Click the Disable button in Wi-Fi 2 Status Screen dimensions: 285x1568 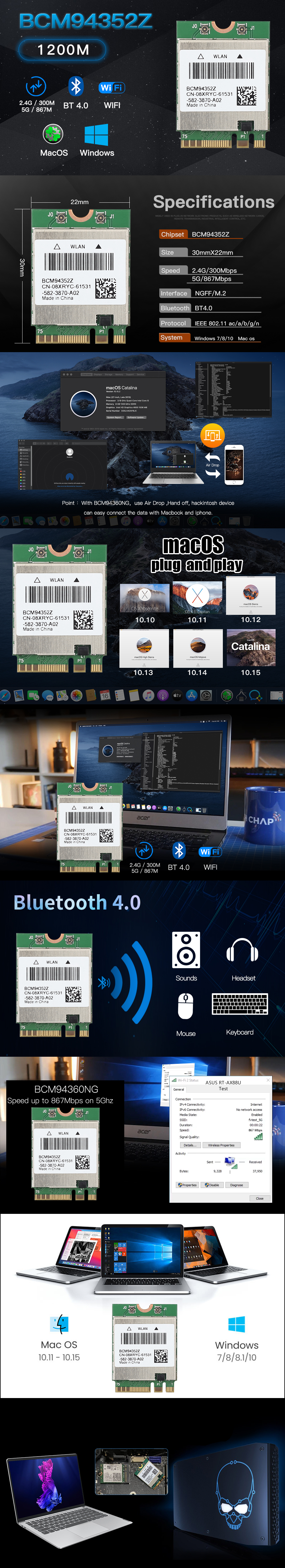(212, 1185)
